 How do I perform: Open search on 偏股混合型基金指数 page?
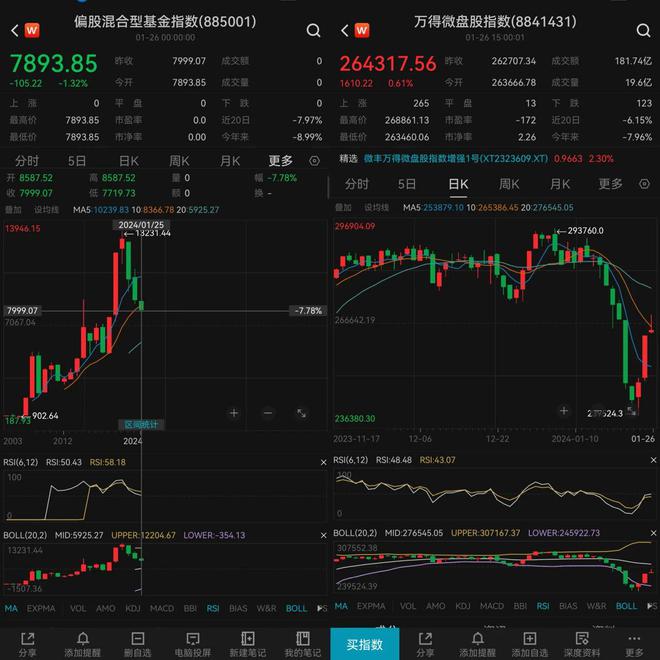(x=313, y=30)
